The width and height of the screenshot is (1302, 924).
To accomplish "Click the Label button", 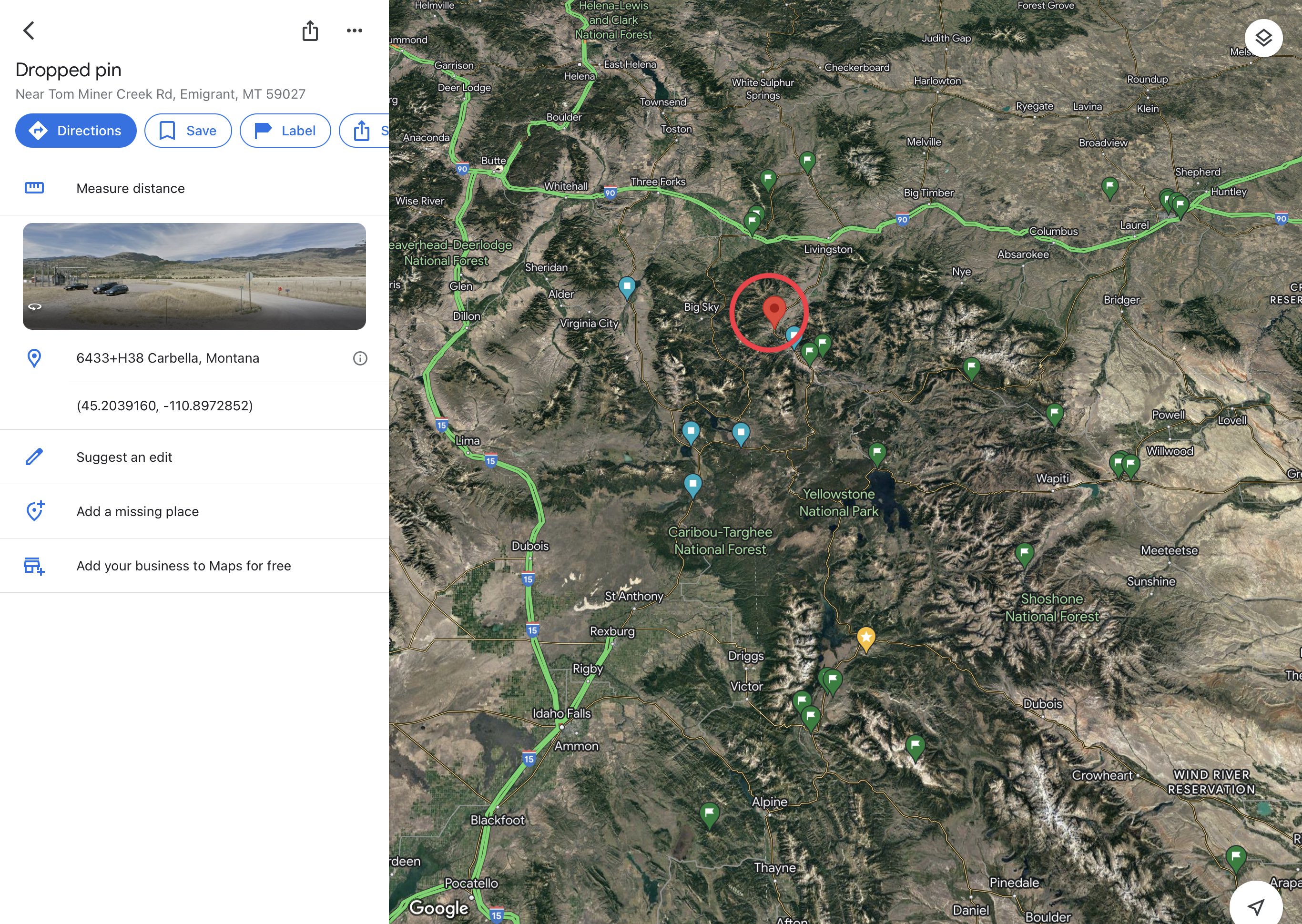I will (x=285, y=131).
